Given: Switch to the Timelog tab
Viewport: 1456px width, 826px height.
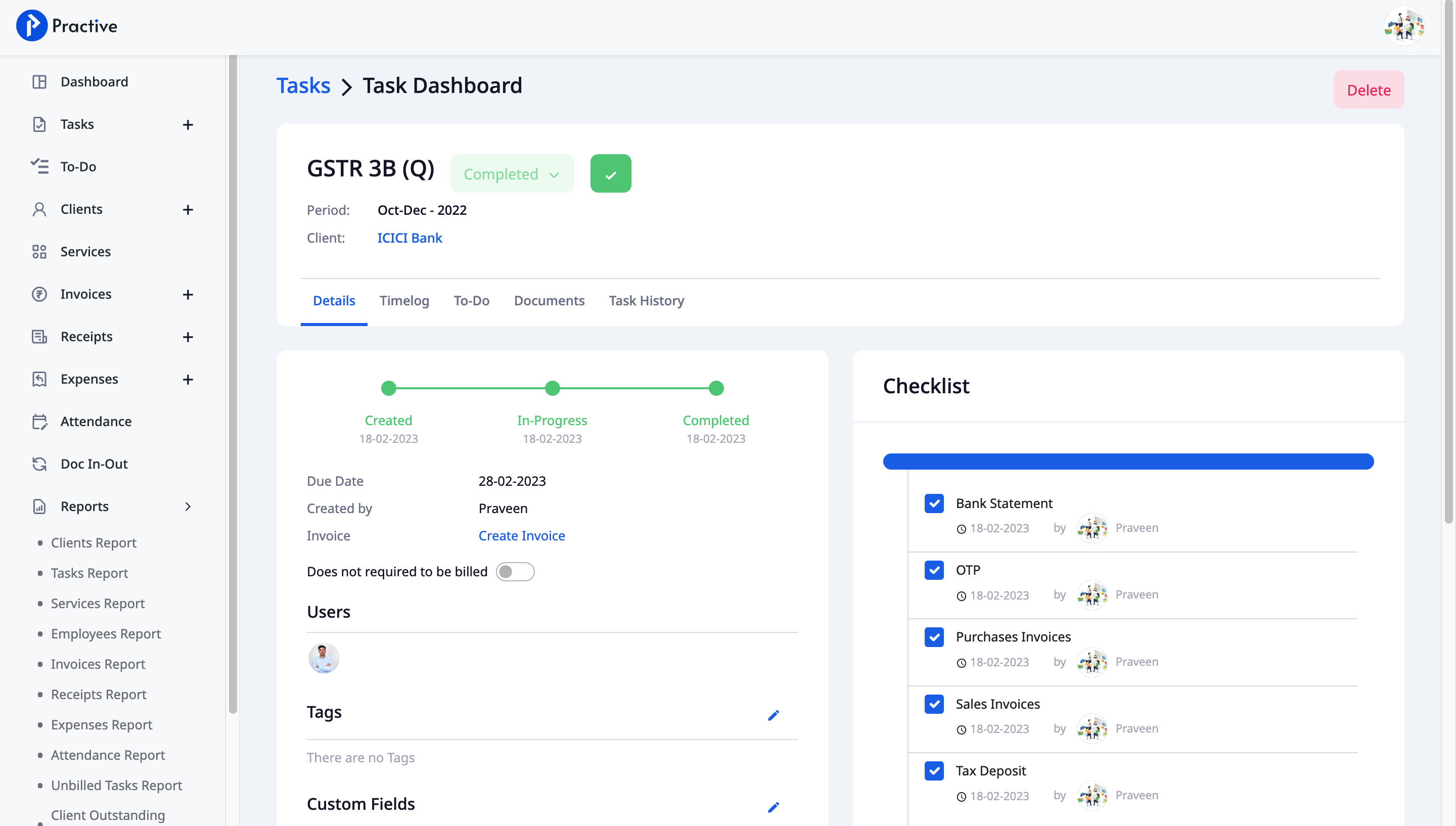Looking at the screenshot, I should (x=404, y=301).
